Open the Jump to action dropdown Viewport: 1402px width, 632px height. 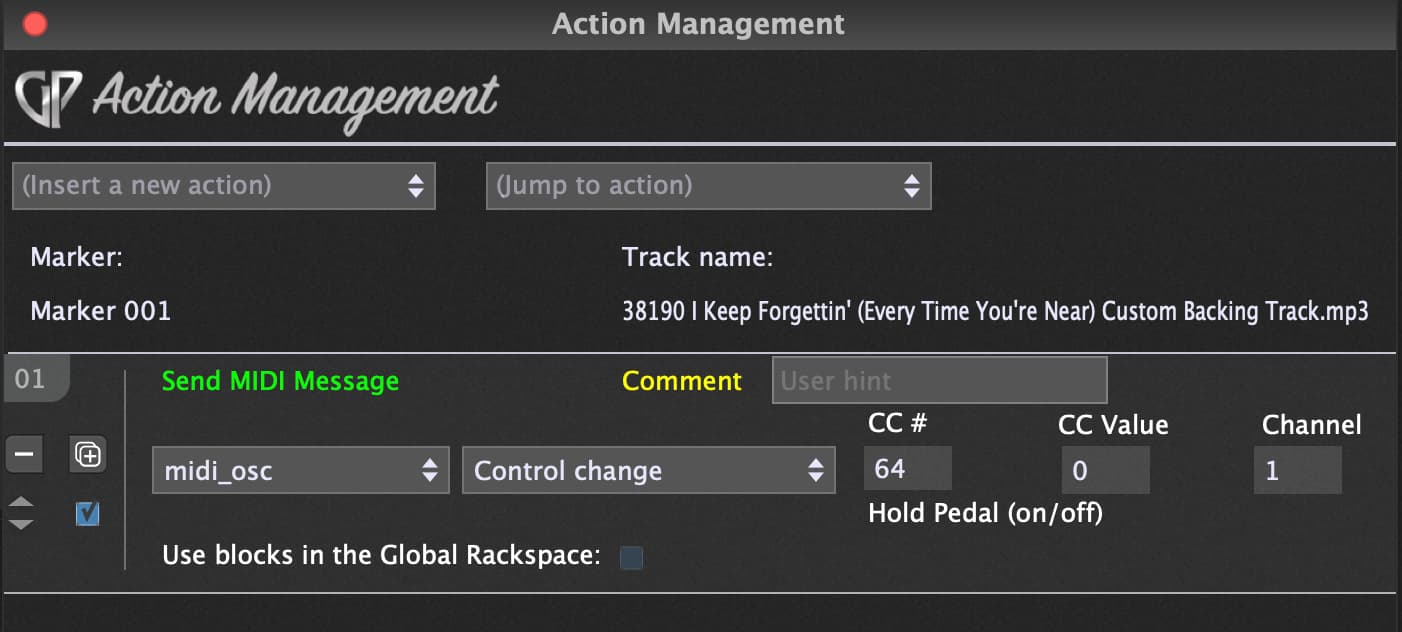708,186
